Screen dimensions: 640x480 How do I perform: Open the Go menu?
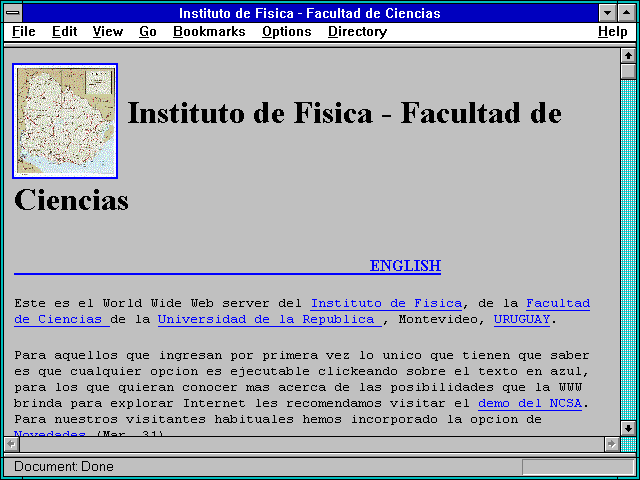click(x=147, y=32)
